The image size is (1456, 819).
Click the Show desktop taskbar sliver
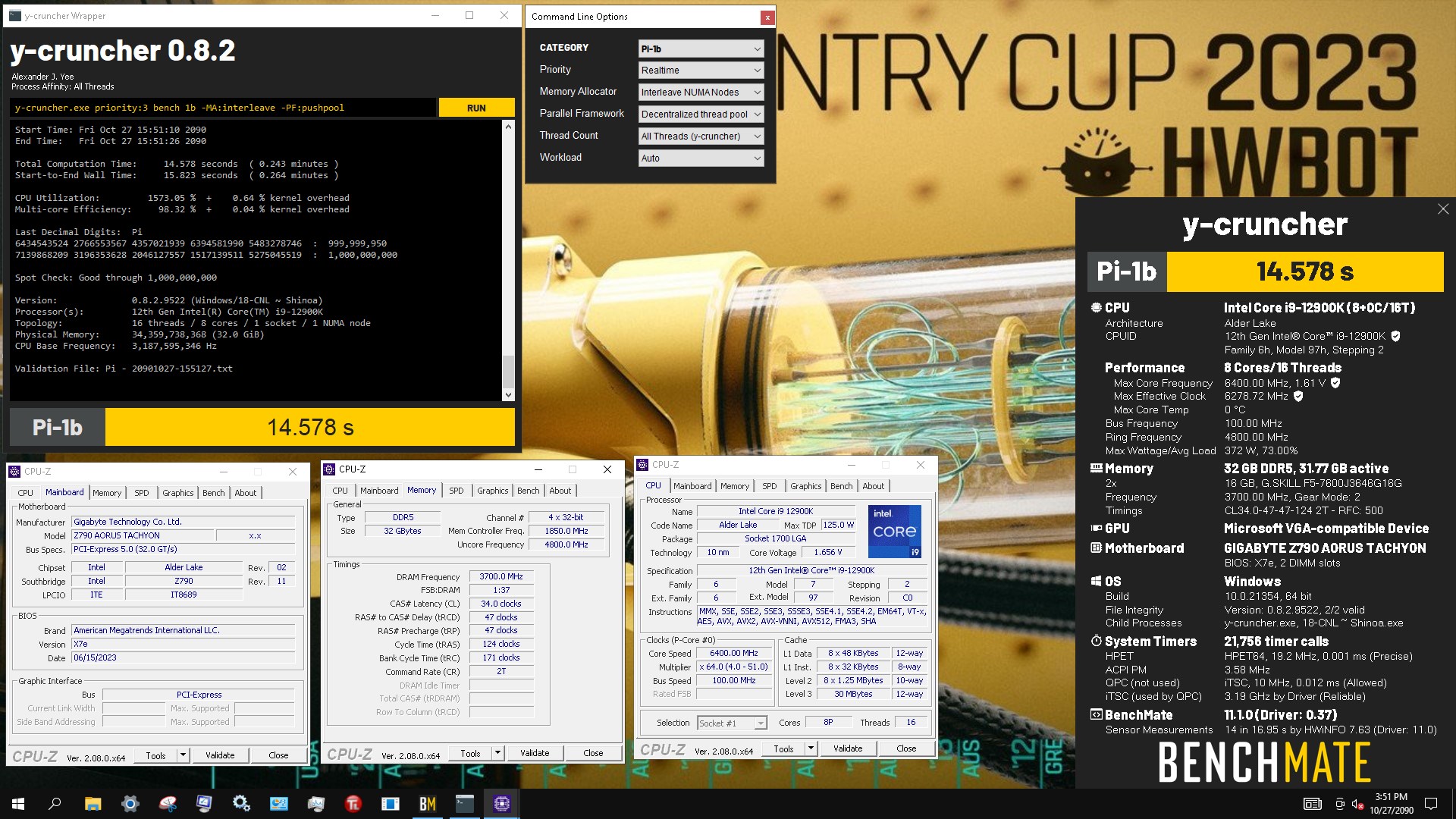pos(1454,804)
